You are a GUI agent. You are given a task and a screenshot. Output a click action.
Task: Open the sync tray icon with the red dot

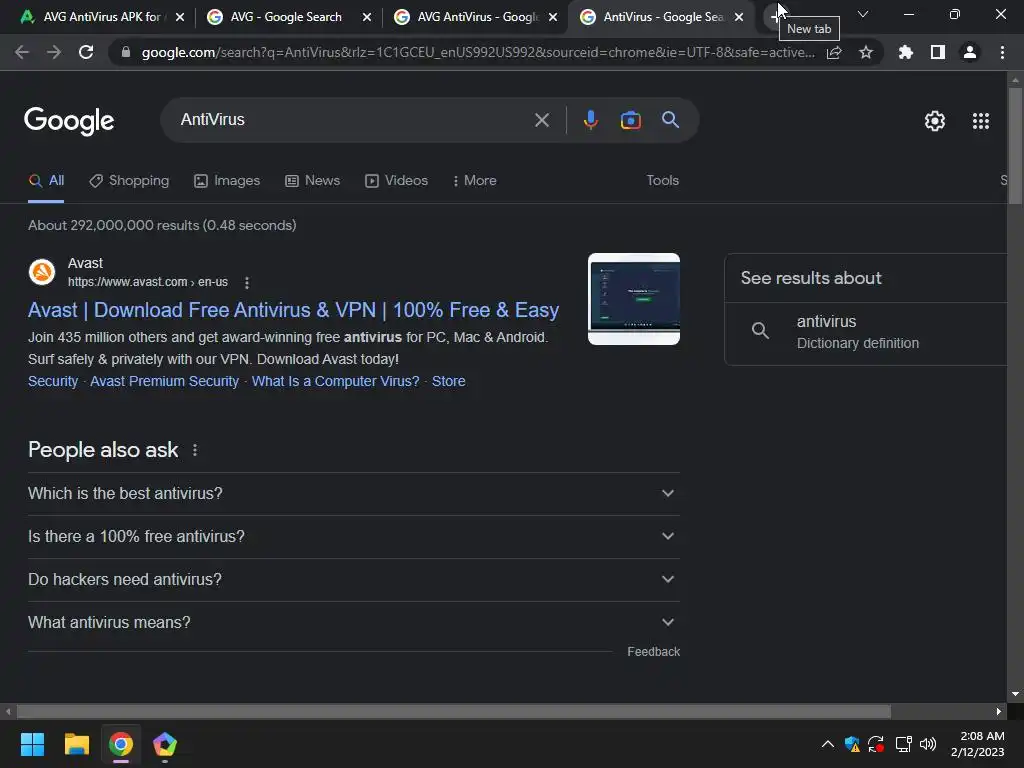pyautogui.click(x=876, y=744)
